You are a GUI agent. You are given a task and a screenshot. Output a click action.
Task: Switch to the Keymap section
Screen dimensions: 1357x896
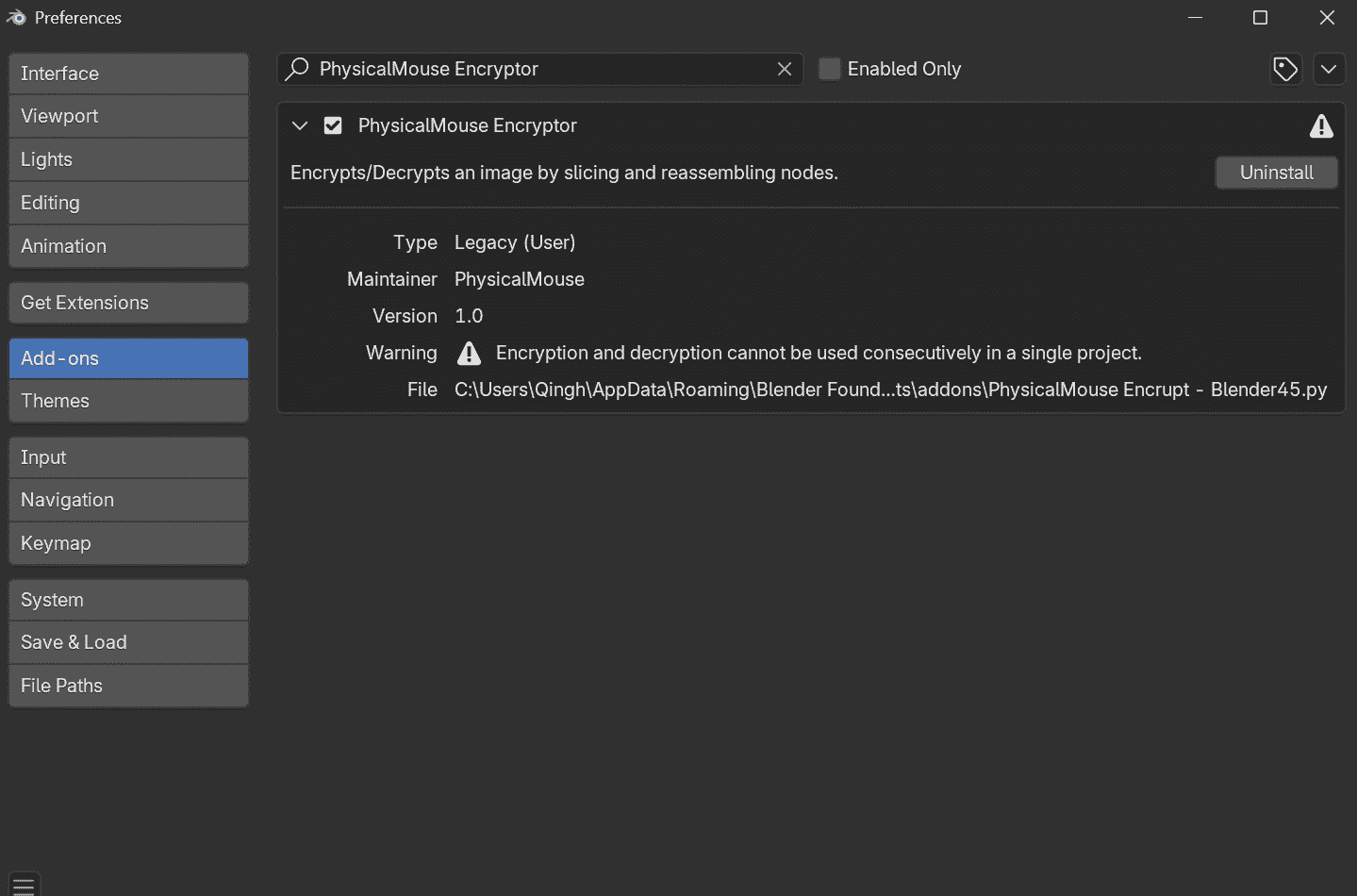[x=128, y=543]
